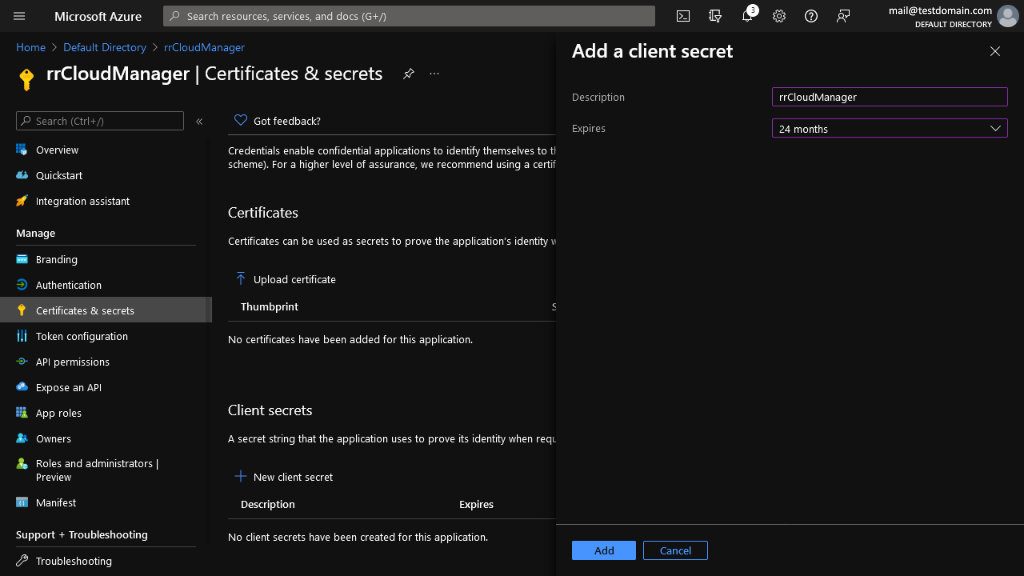The image size is (1024, 576).
Task: Open the more options ellipsis beside pin
Action: (434, 74)
